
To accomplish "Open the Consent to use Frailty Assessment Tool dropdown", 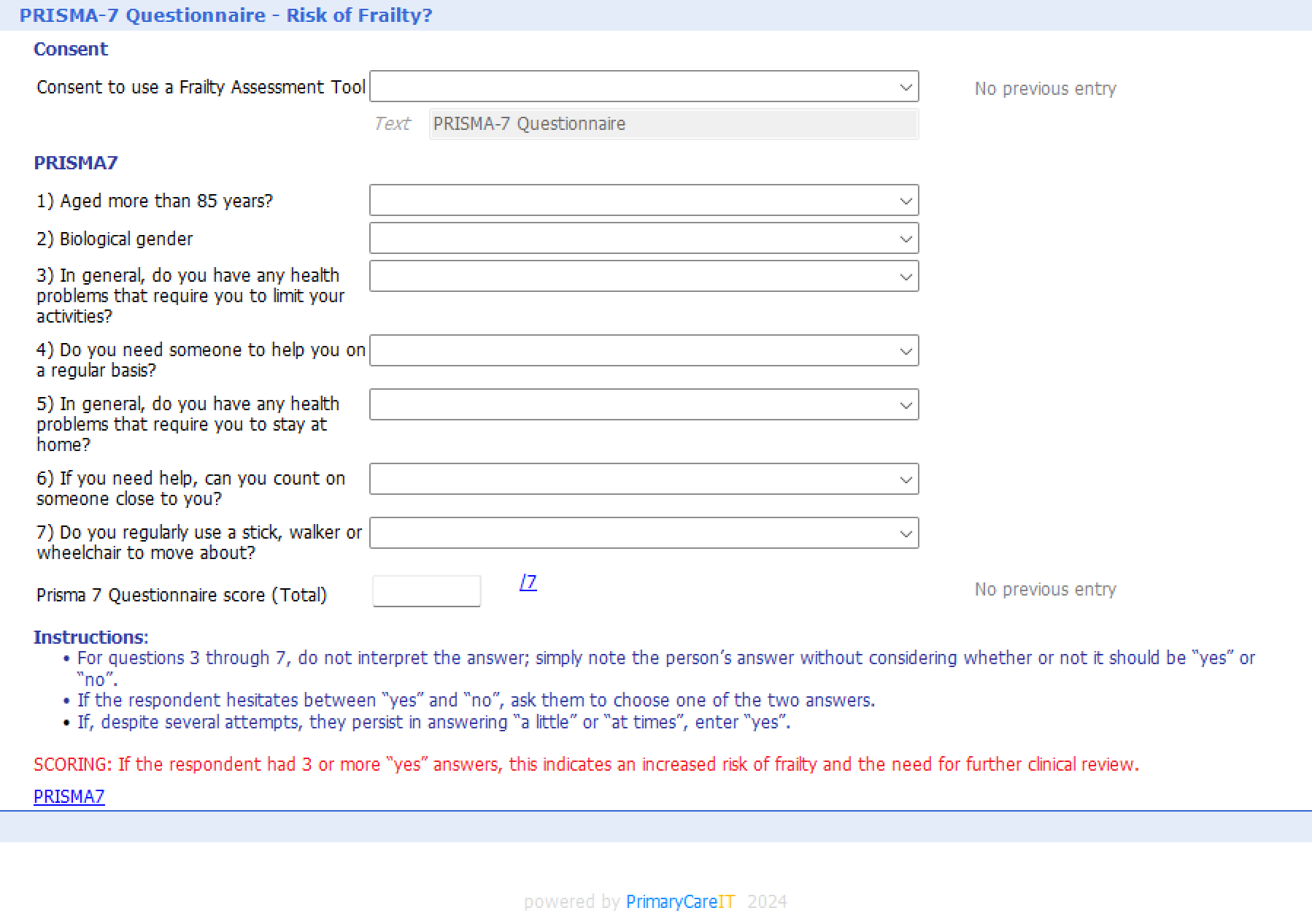I will point(644,87).
